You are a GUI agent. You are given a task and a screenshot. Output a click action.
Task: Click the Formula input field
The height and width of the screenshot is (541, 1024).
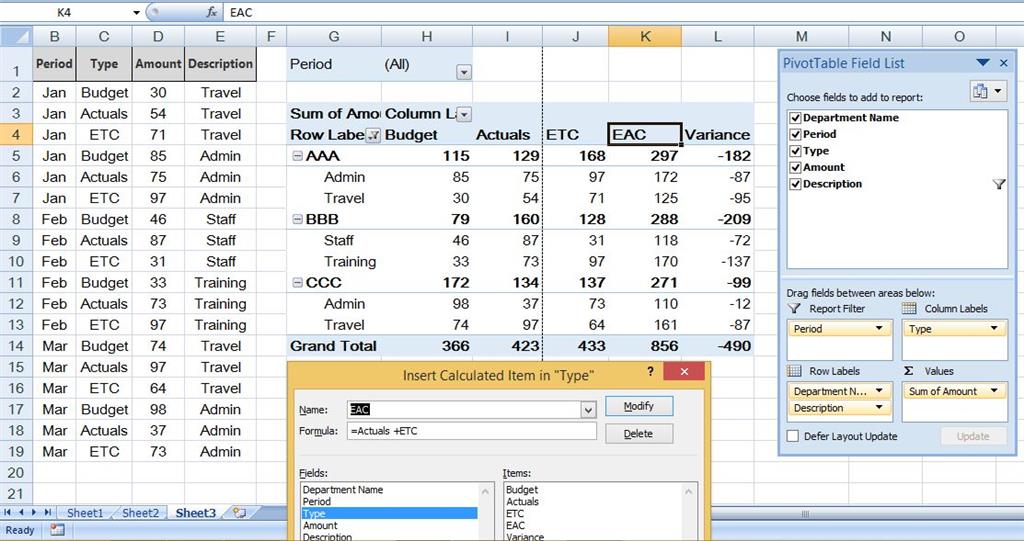tap(472, 431)
